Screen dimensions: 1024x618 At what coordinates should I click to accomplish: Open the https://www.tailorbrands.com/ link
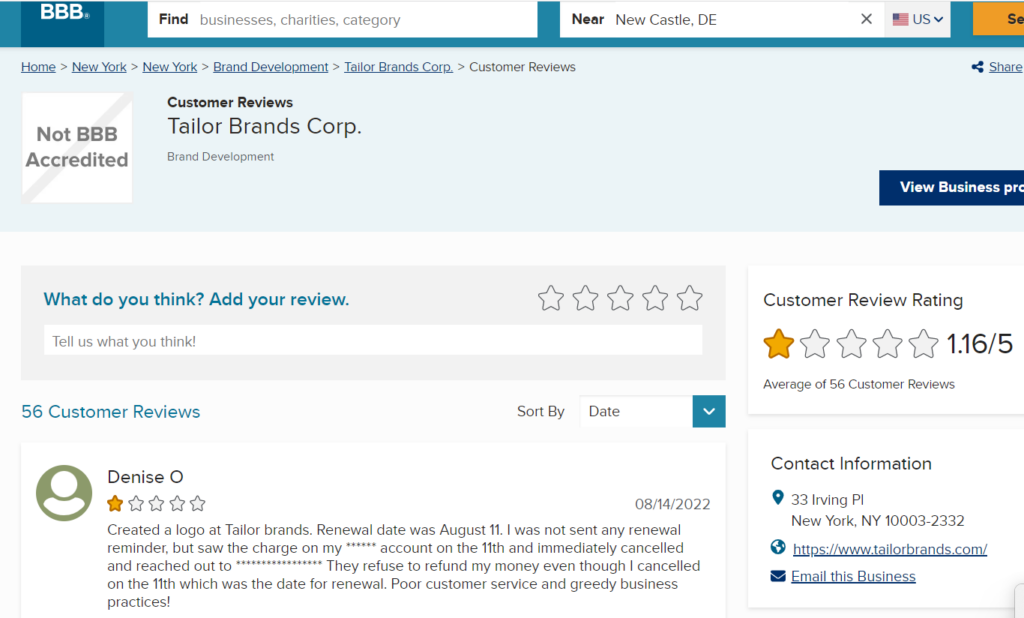click(x=889, y=549)
